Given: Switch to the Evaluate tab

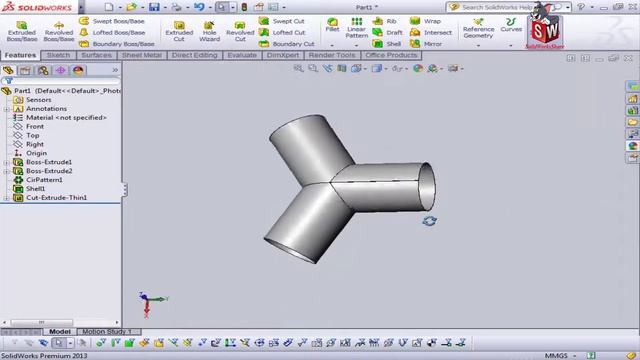Looking at the screenshot, I should 242,55.
